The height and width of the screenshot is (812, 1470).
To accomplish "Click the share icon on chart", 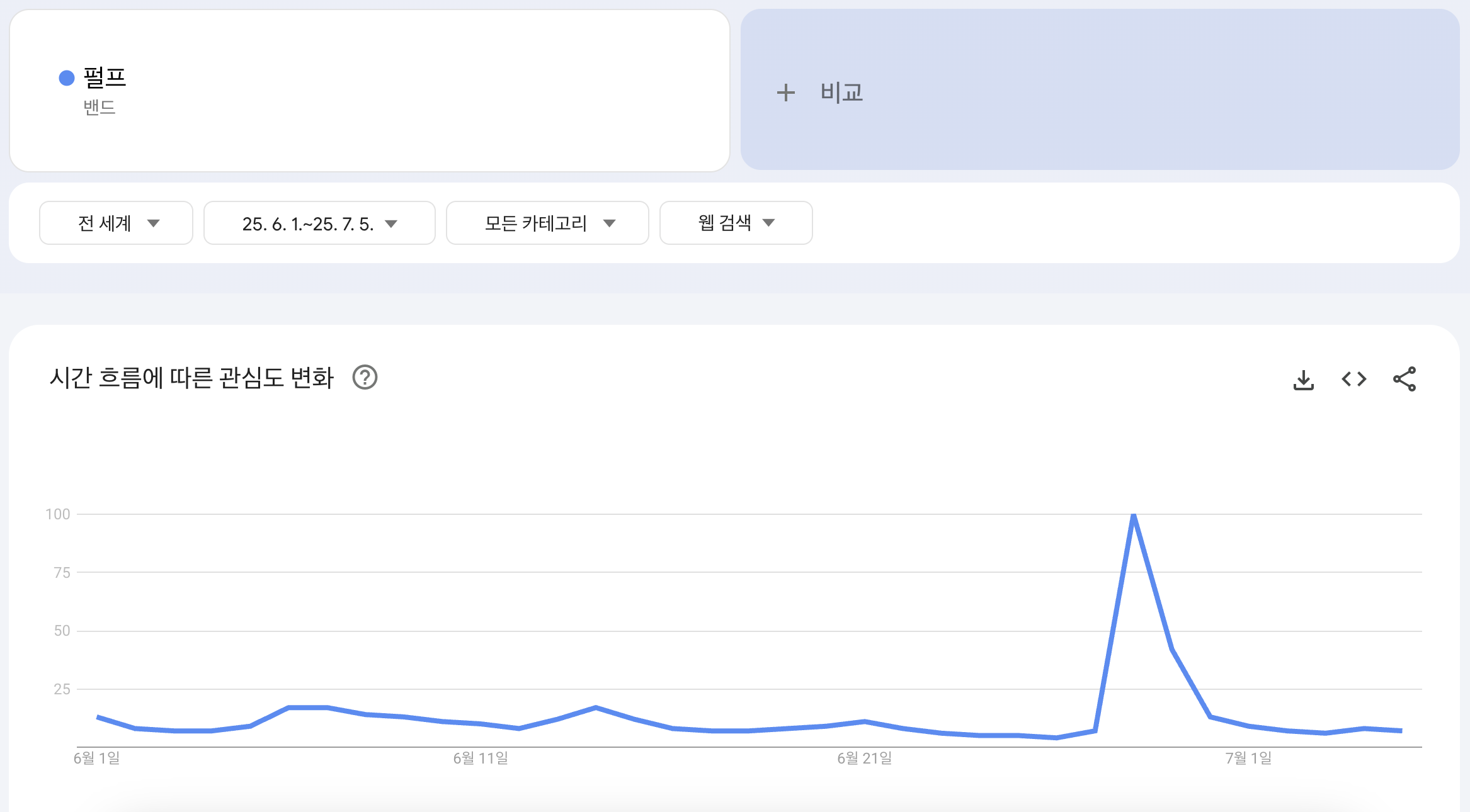I will 1404,379.
